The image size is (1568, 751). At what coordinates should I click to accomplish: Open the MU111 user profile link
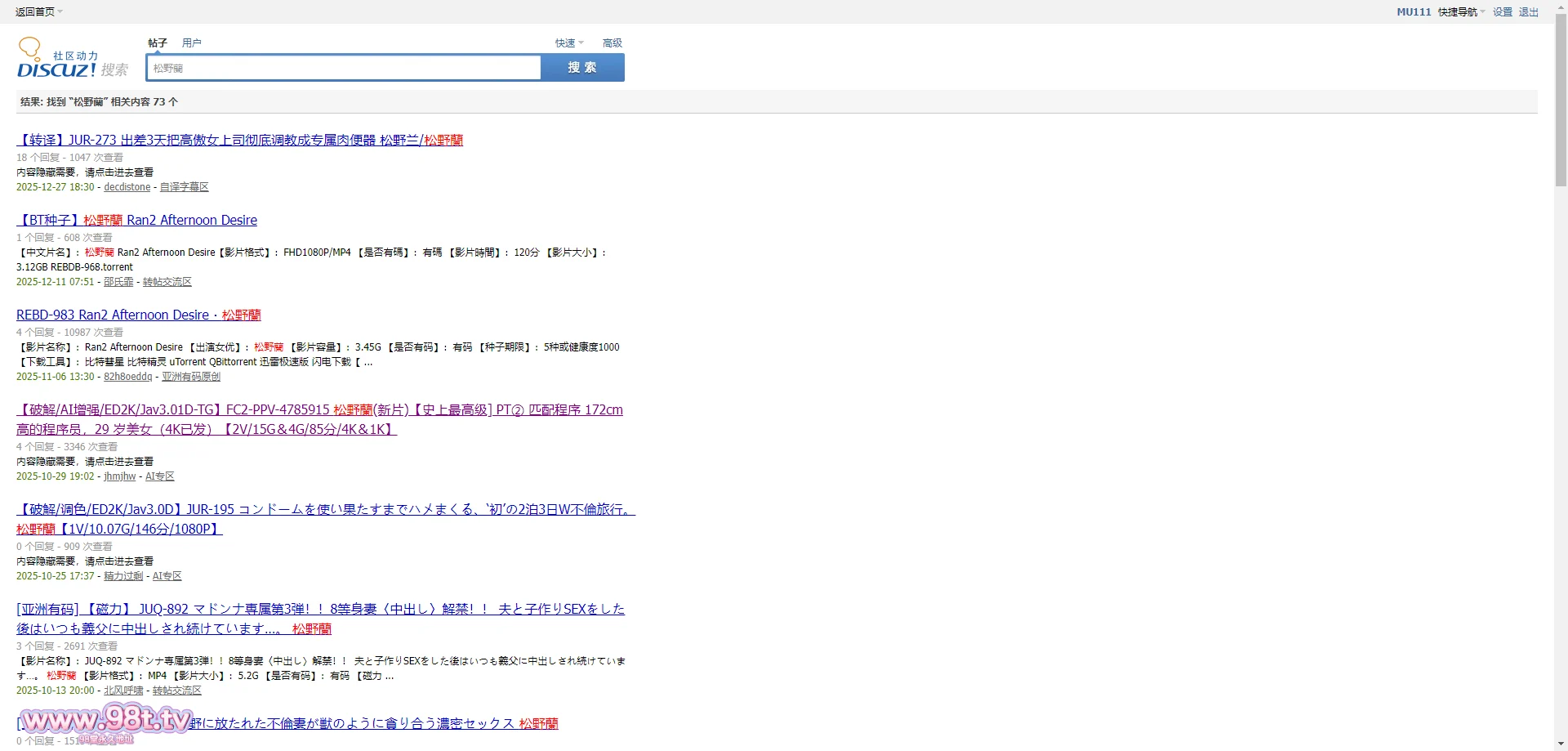[x=1413, y=11]
